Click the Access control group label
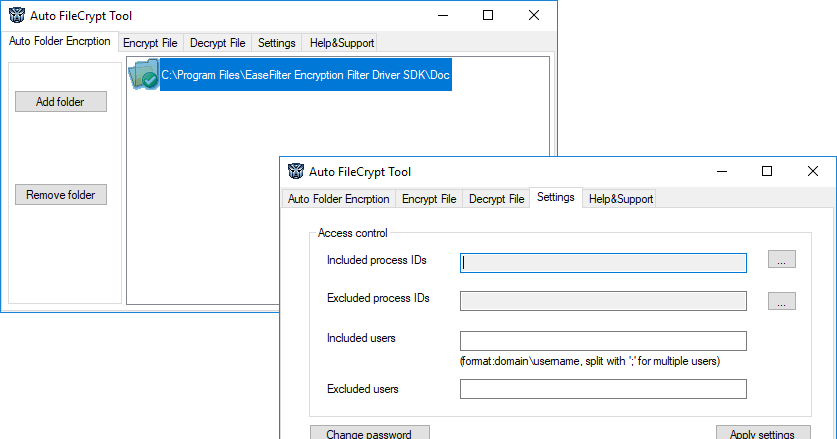 (353, 233)
